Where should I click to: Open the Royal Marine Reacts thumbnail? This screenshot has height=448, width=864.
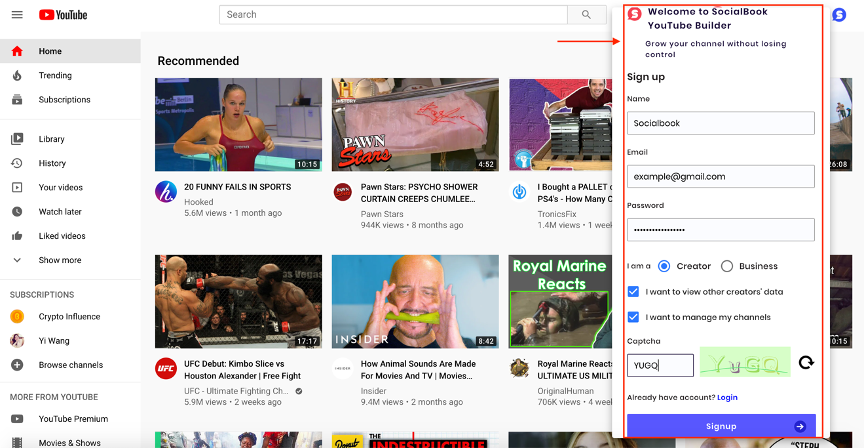(x=560, y=301)
